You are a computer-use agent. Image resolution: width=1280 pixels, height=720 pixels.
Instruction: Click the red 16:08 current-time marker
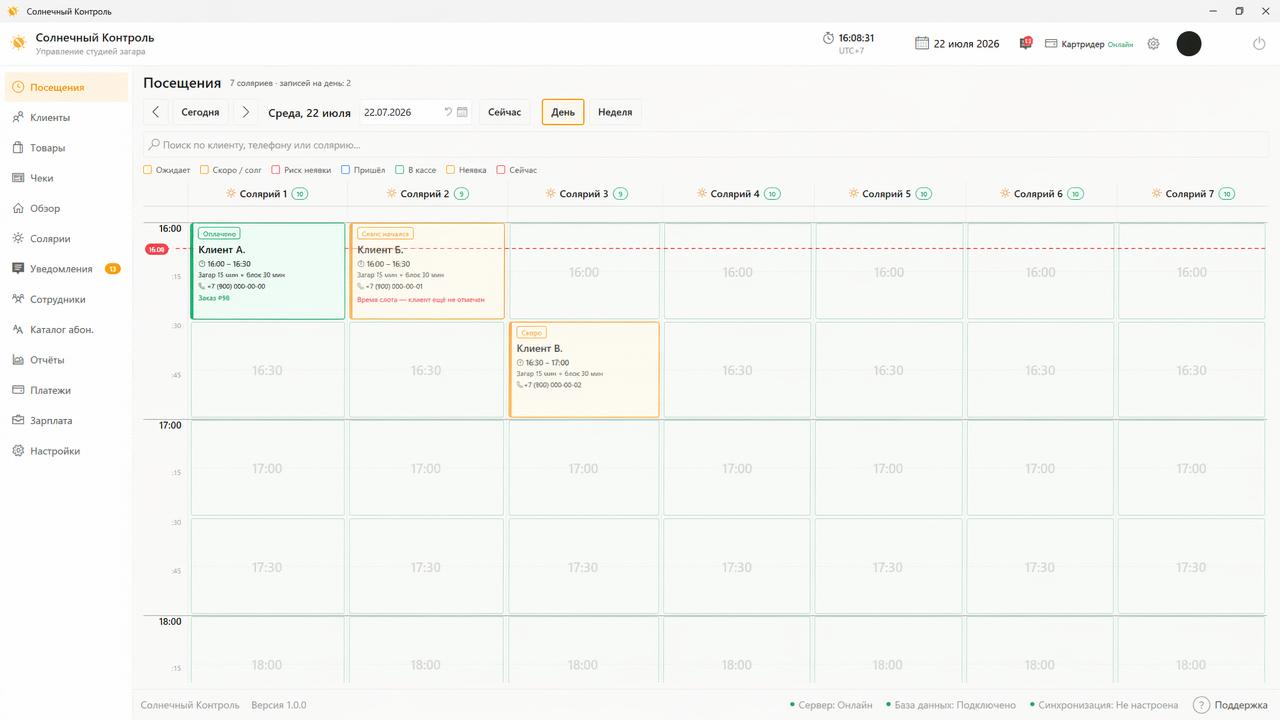click(157, 249)
